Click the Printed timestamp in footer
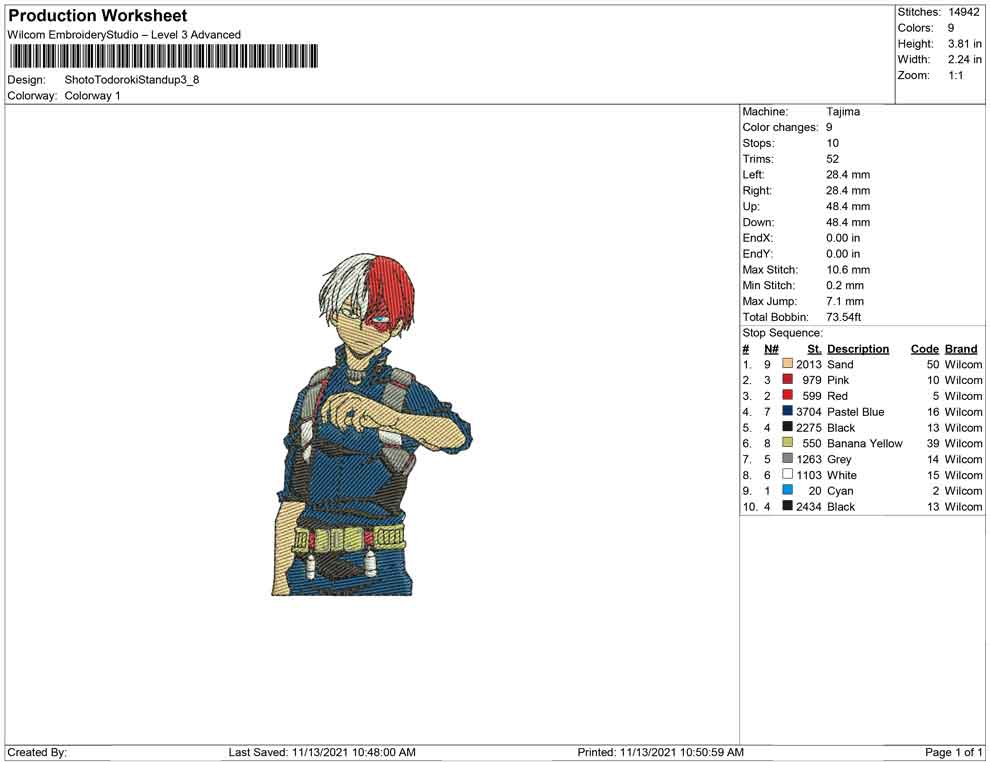 pos(660,752)
